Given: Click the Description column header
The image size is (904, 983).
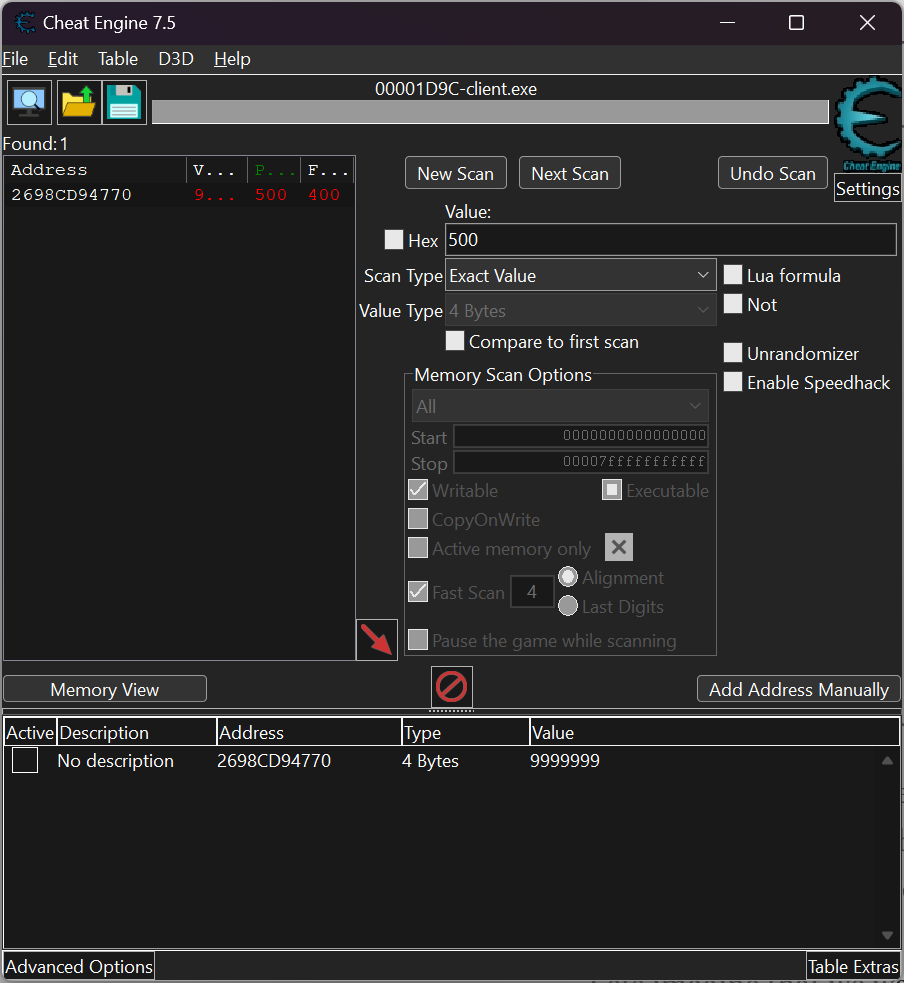Looking at the screenshot, I should point(136,732).
